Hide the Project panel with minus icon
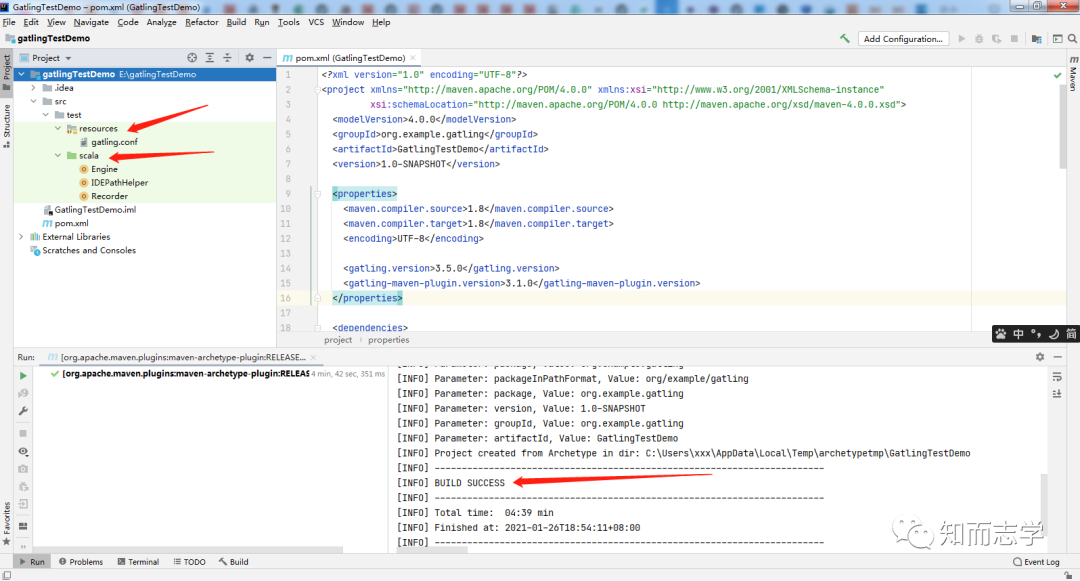Screen dimensions: 1080x581 point(267,58)
